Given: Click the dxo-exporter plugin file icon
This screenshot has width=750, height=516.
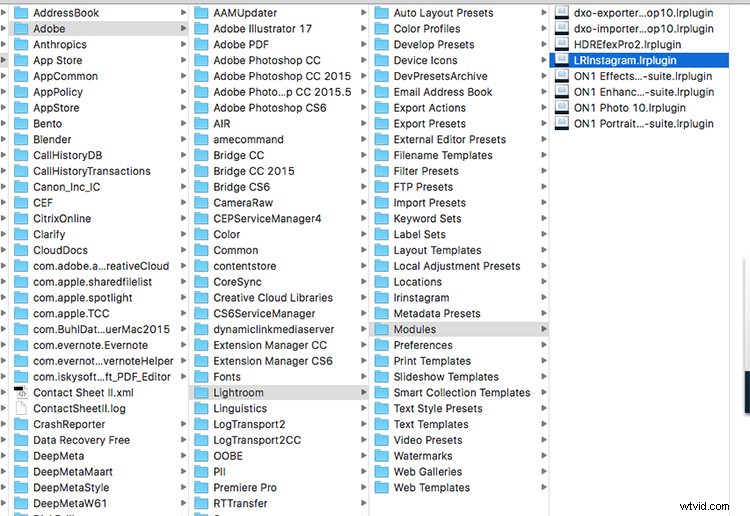Looking at the screenshot, I should (x=561, y=13).
